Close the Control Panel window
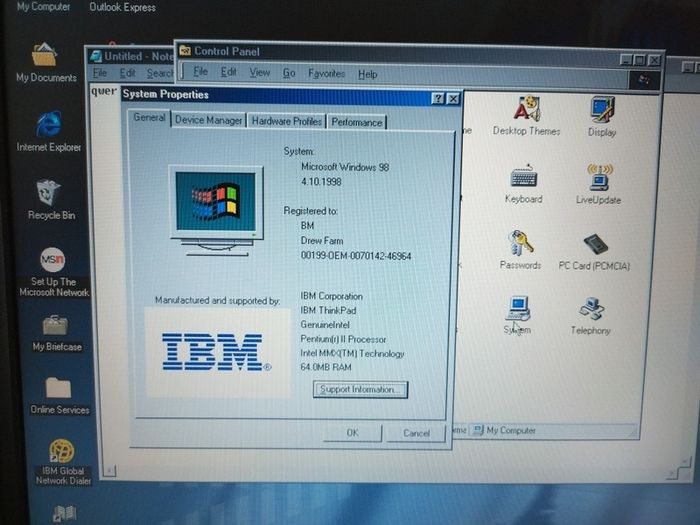Image resolution: width=700 pixels, height=525 pixels. [x=654, y=60]
